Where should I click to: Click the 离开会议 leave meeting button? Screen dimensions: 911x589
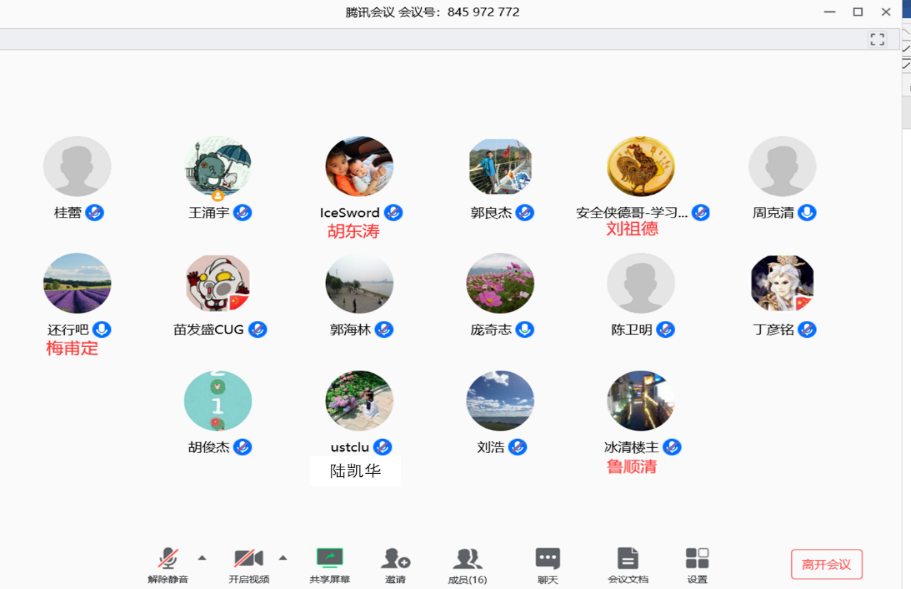(826, 564)
